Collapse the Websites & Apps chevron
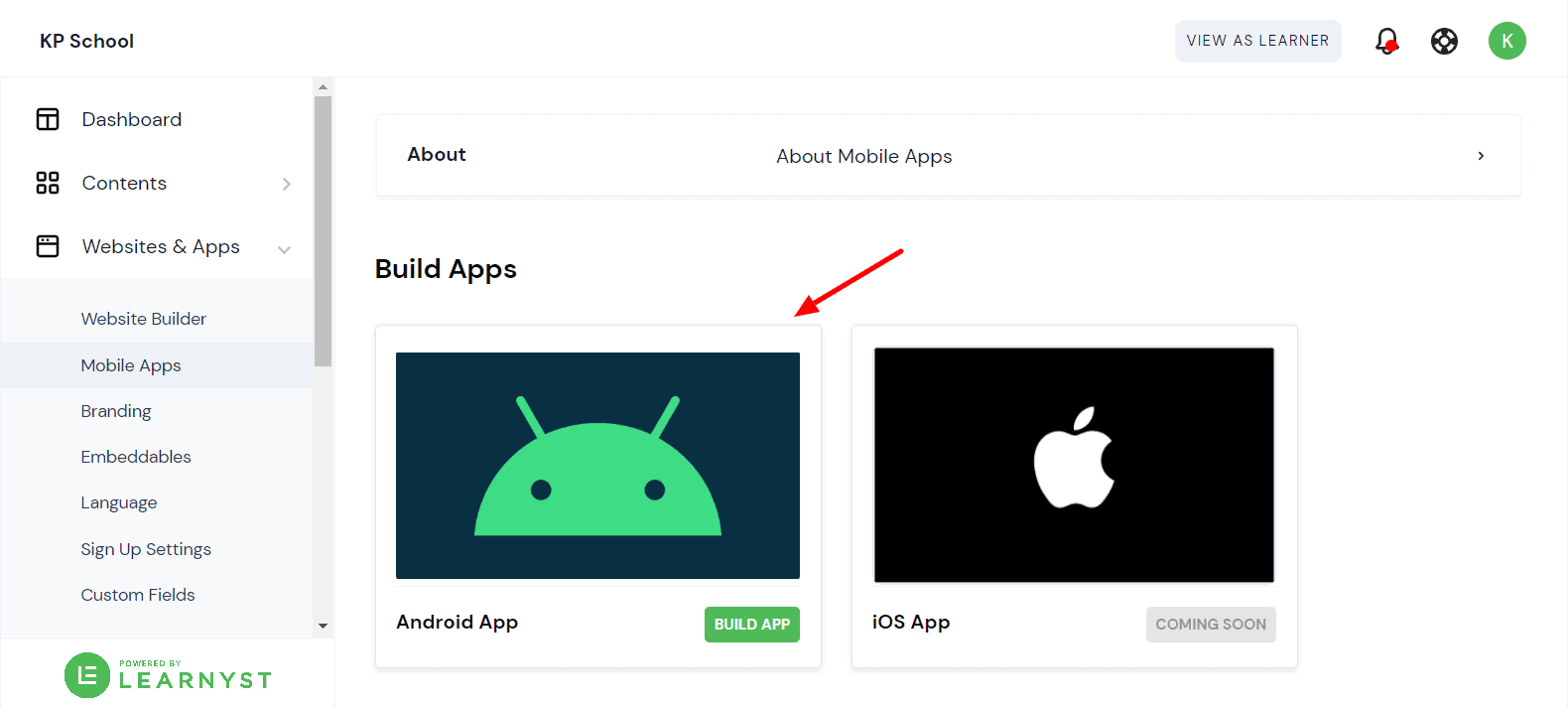This screenshot has height=708, width=1568. pos(285,249)
